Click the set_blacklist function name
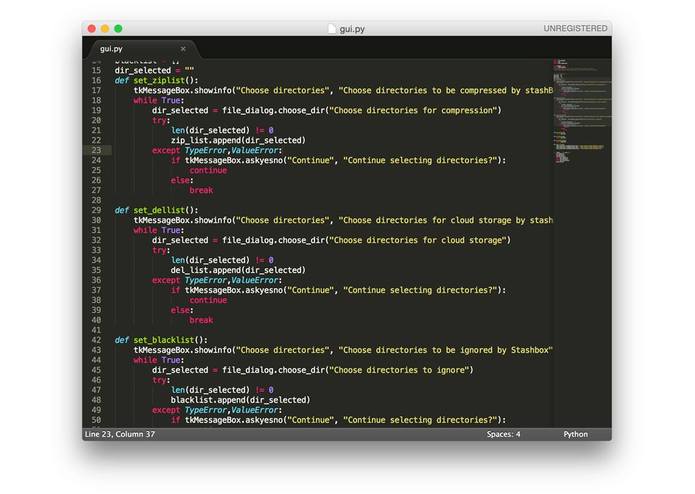This screenshot has height=494, width=695. [x=164, y=340]
